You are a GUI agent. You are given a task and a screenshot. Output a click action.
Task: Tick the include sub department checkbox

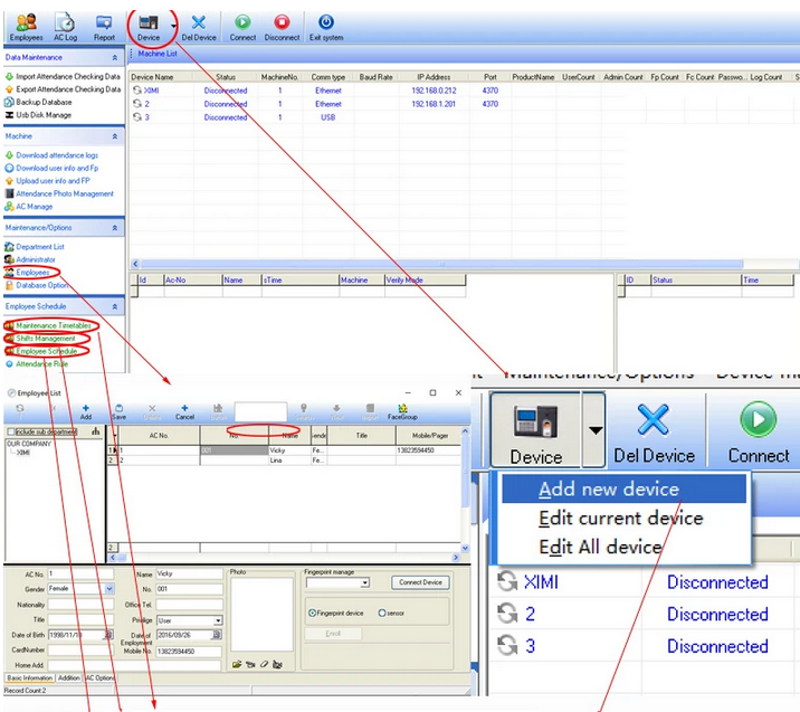pos(11,432)
